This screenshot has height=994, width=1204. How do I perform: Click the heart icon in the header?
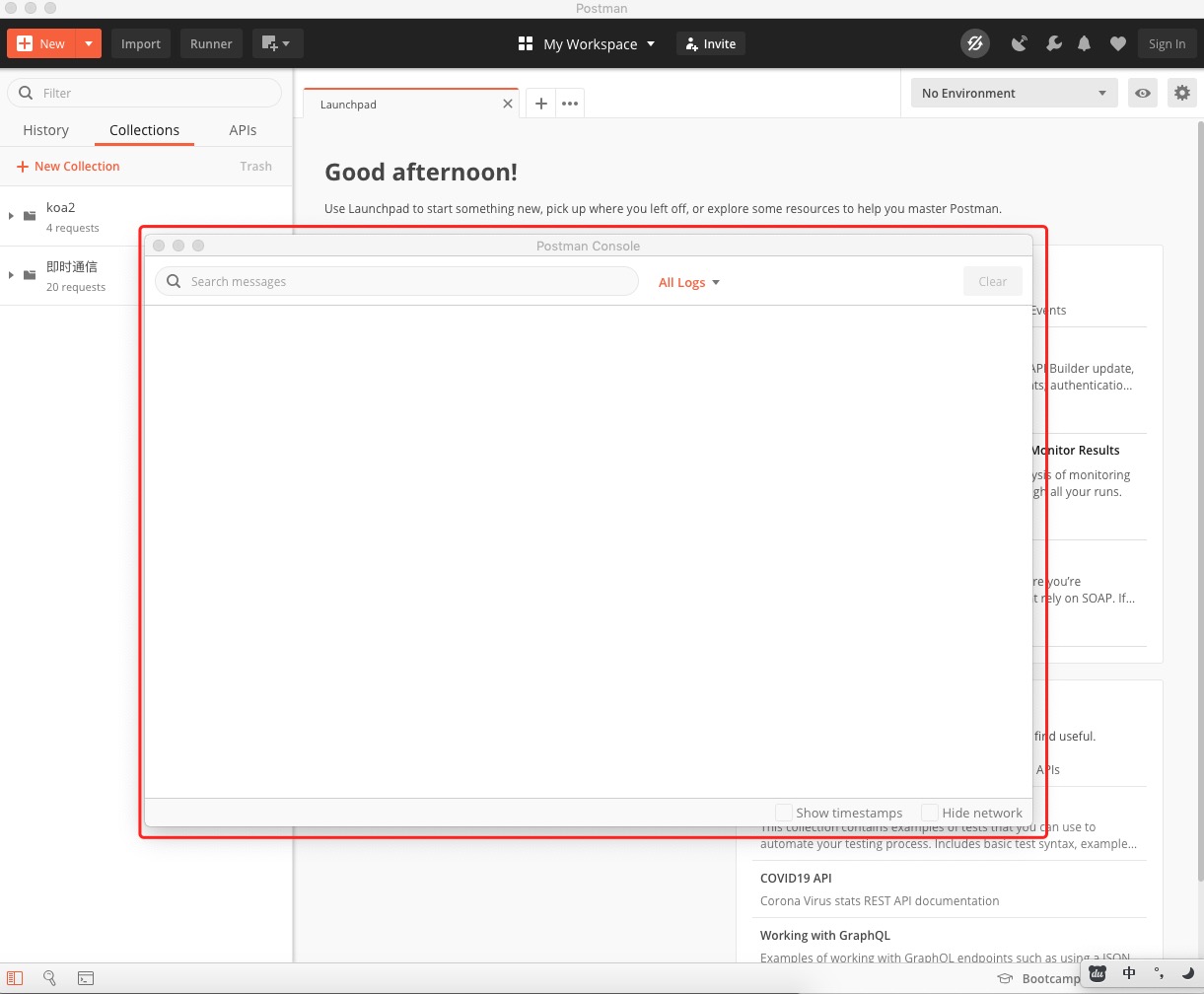tap(1117, 43)
